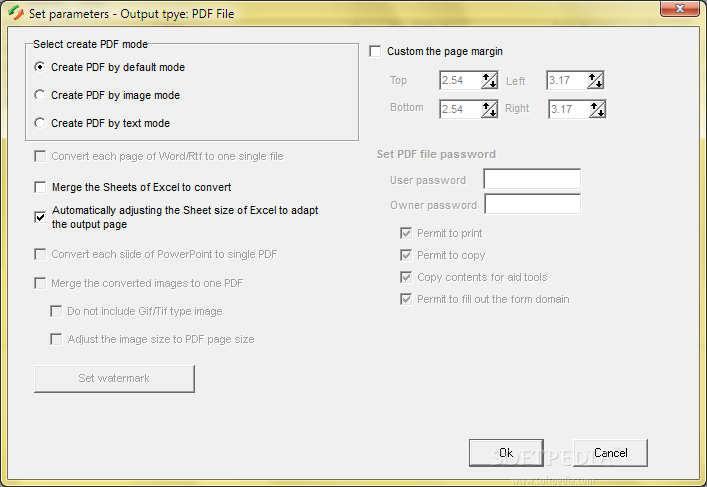Viewport: 707px width, 487px height.
Task: Uncheck Automatically adjusting the Sheet size option
Action: (40, 216)
